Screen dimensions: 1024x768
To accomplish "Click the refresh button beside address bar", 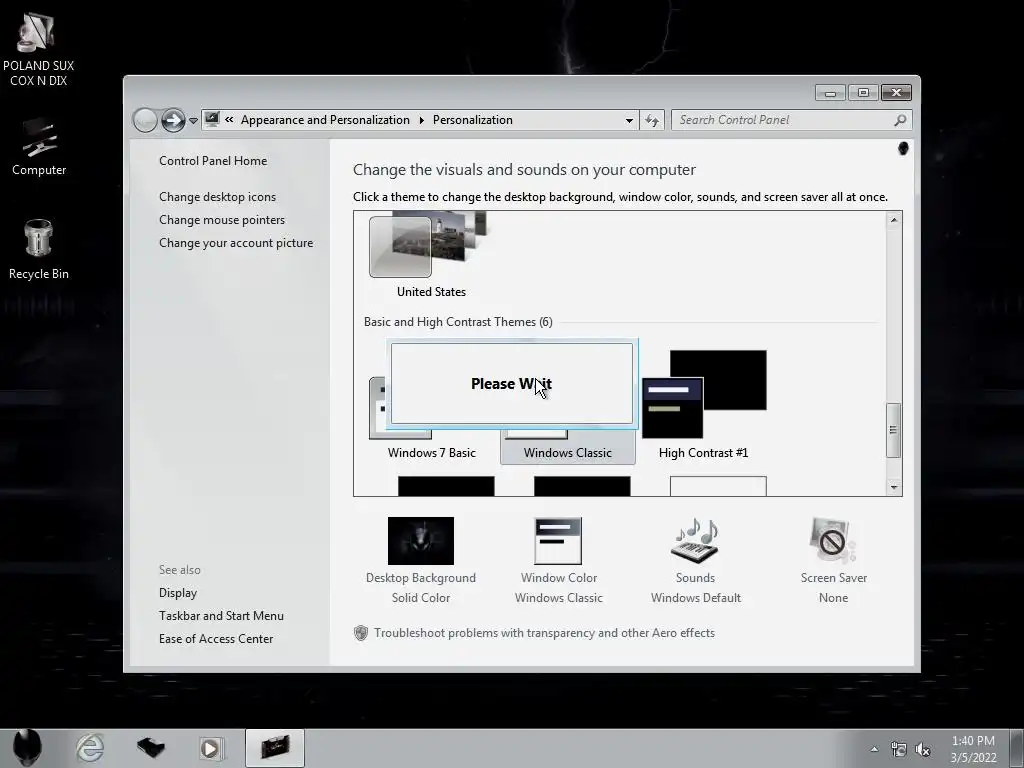I will (x=652, y=120).
